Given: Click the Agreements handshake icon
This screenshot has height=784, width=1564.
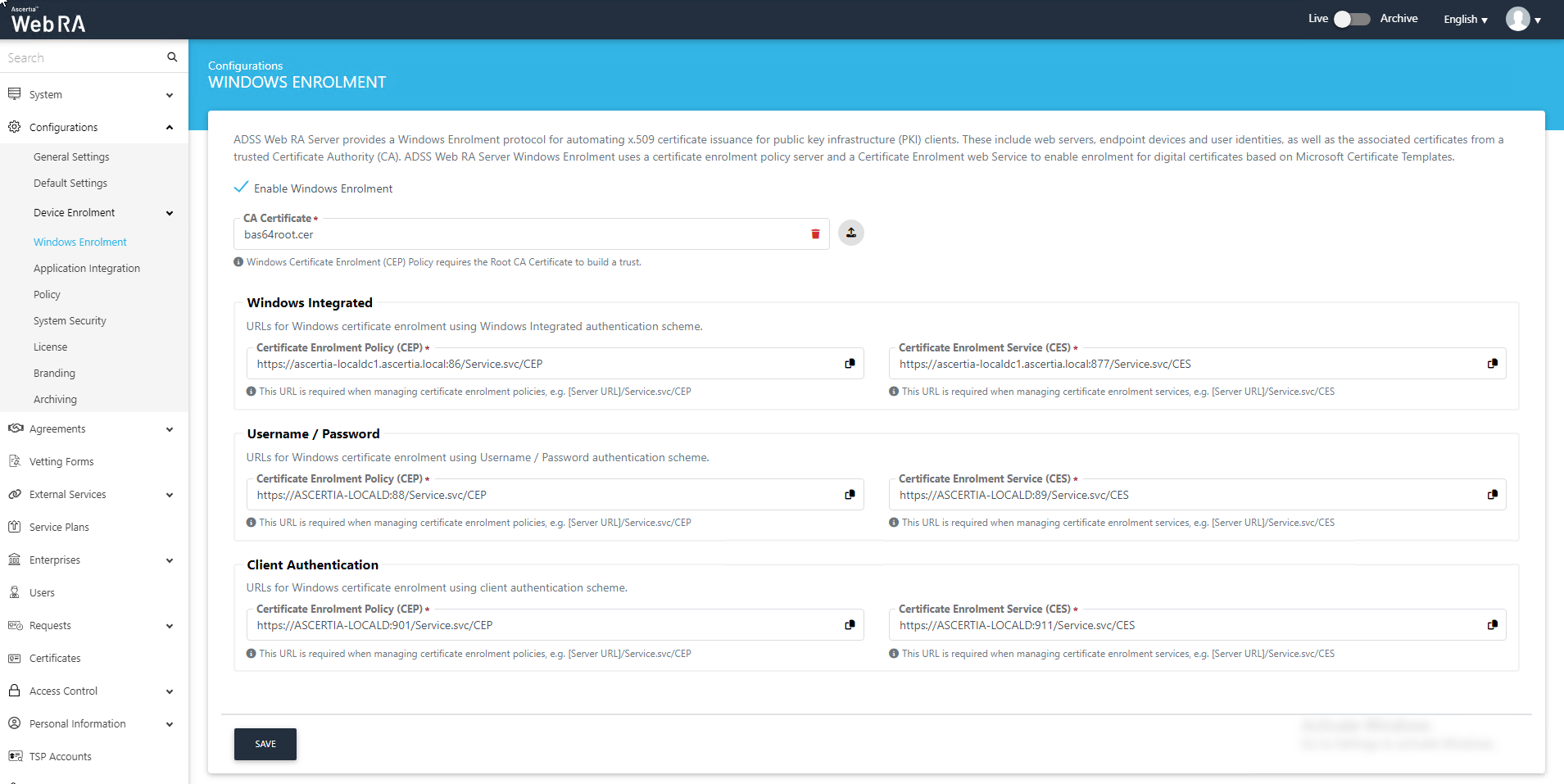Looking at the screenshot, I should [x=15, y=428].
